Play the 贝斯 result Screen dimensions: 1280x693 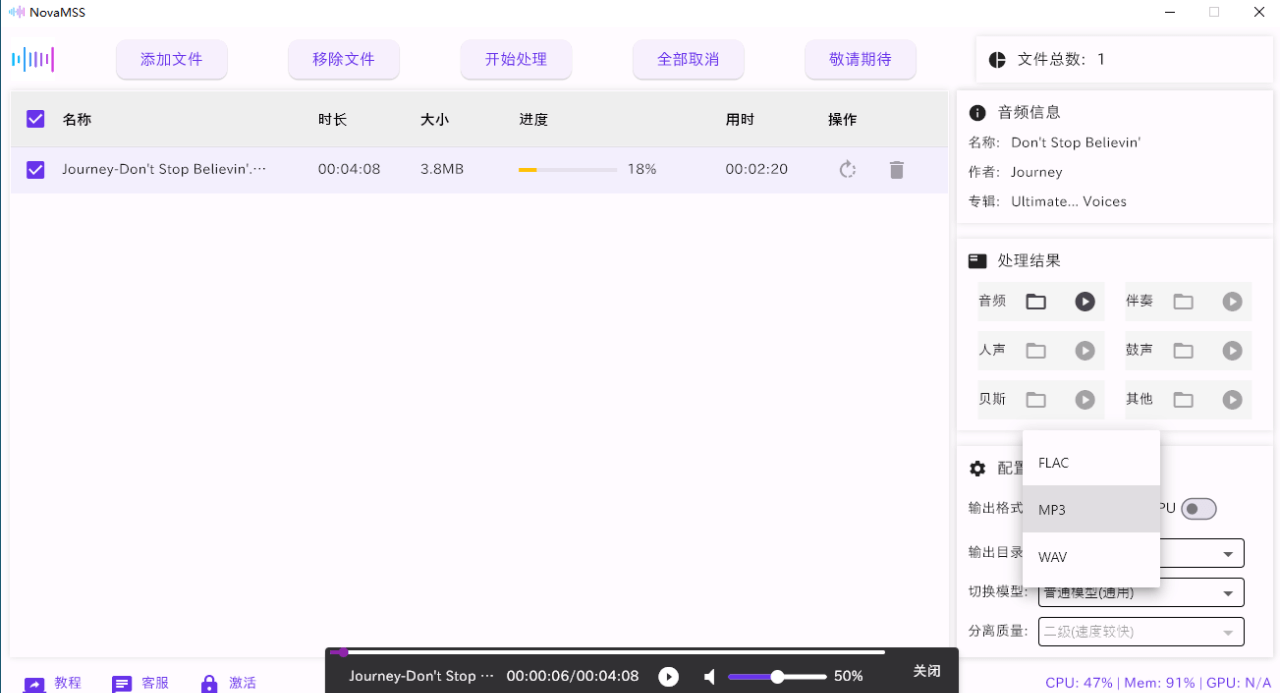point(1085,399)
